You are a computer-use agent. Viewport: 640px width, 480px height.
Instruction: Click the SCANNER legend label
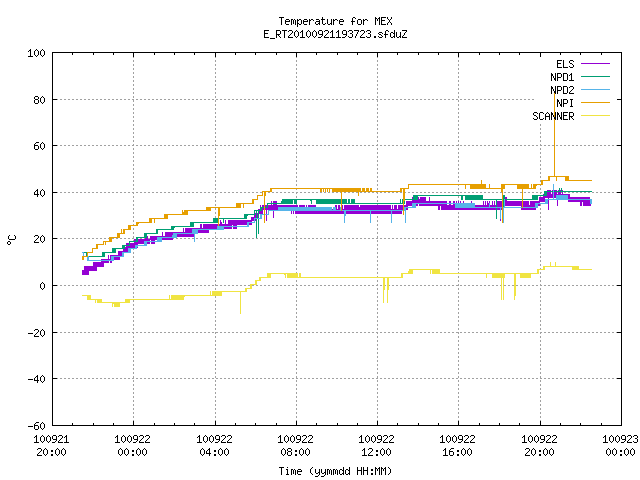coord(553,116)
